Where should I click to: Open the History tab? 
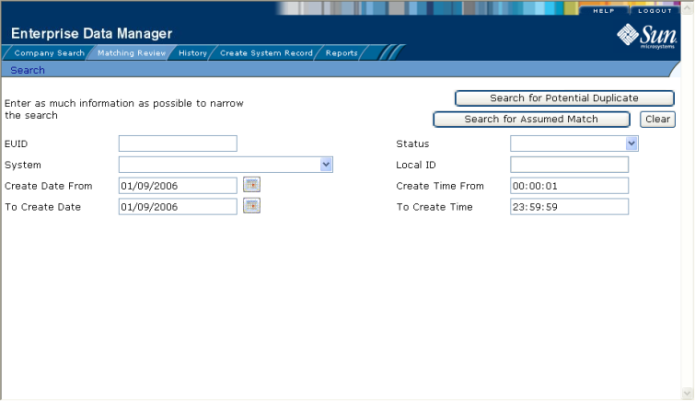click(x=192, y=53)
